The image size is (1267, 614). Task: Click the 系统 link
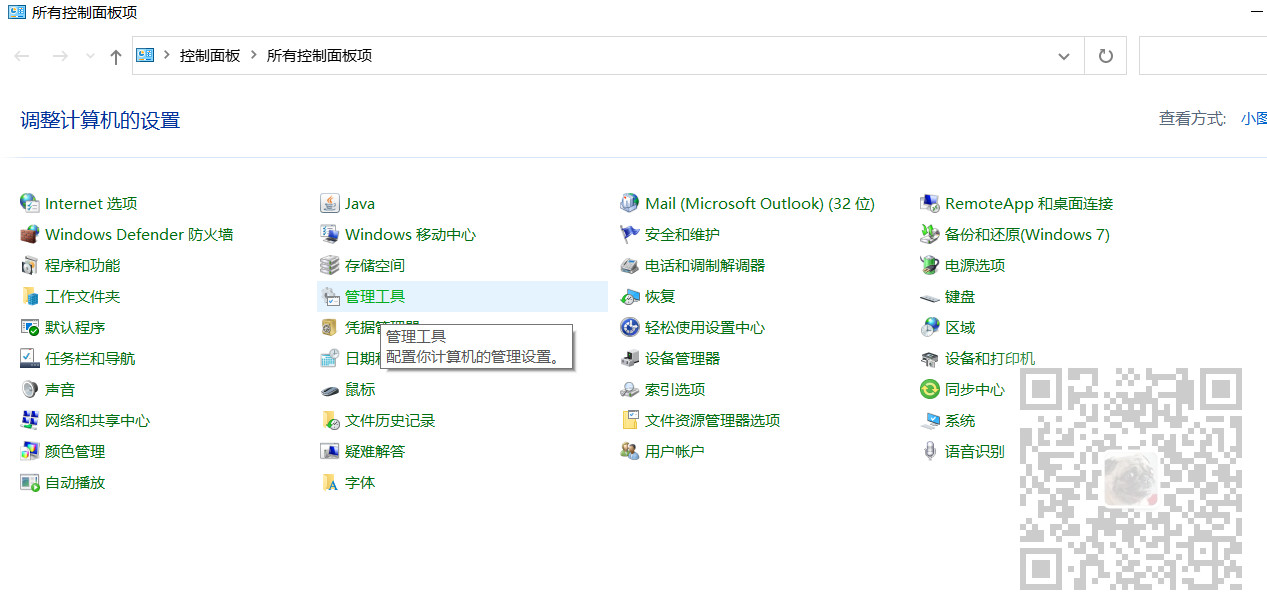tap(960, 420)
